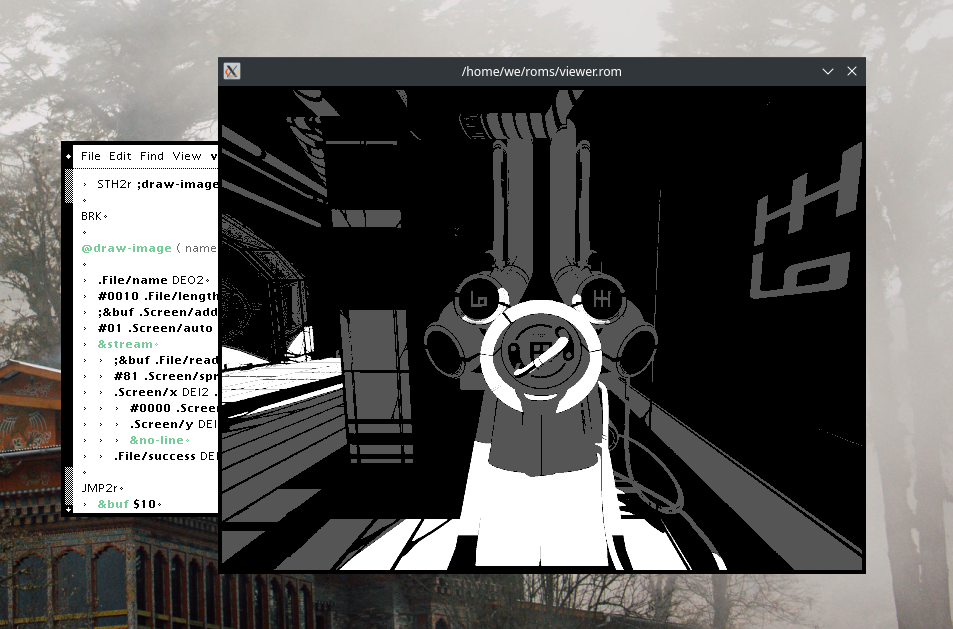
Task: Place cursor on the JMP2r line
Action: point(98,488)
